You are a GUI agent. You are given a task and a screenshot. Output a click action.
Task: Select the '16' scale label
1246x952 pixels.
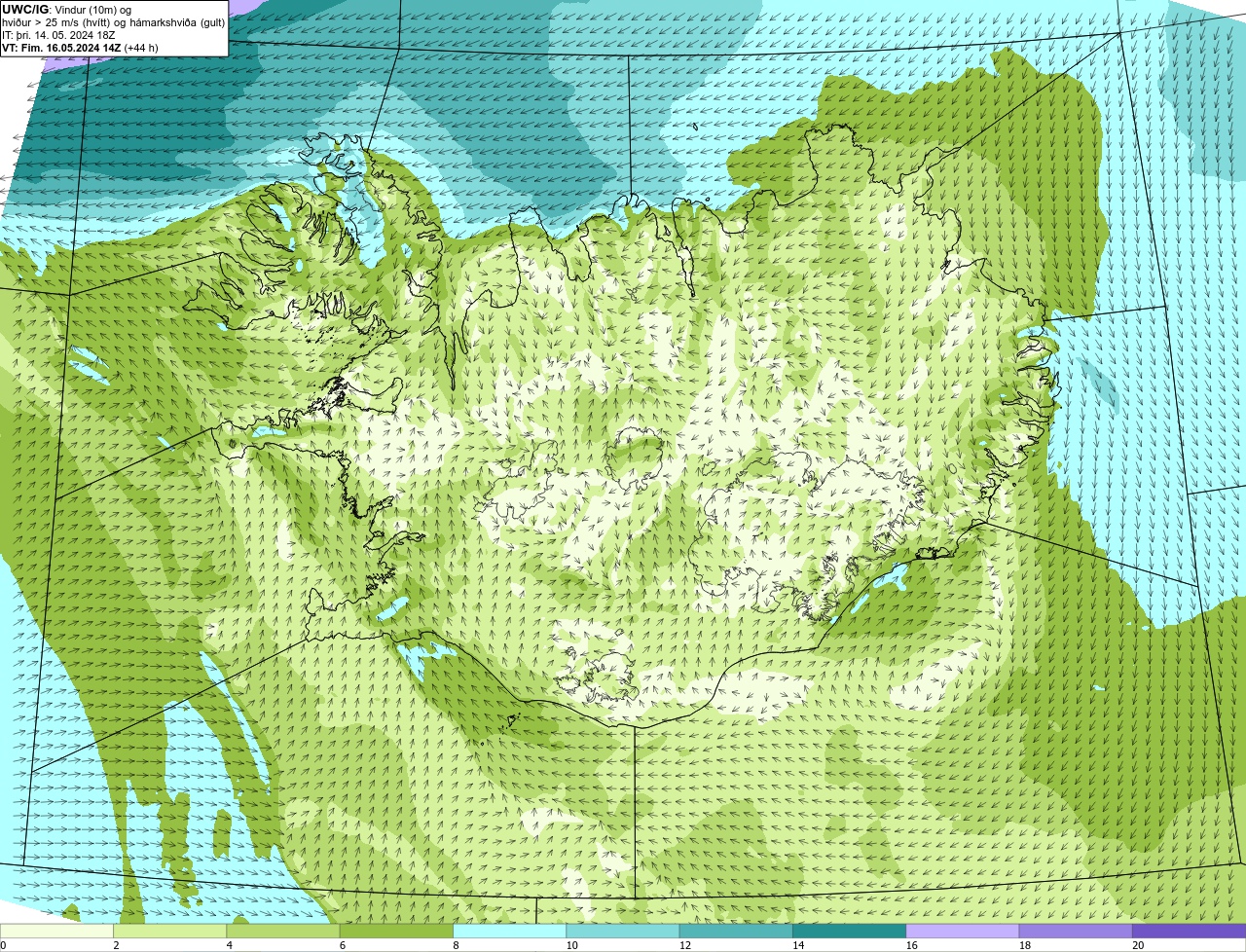(911, 945)
